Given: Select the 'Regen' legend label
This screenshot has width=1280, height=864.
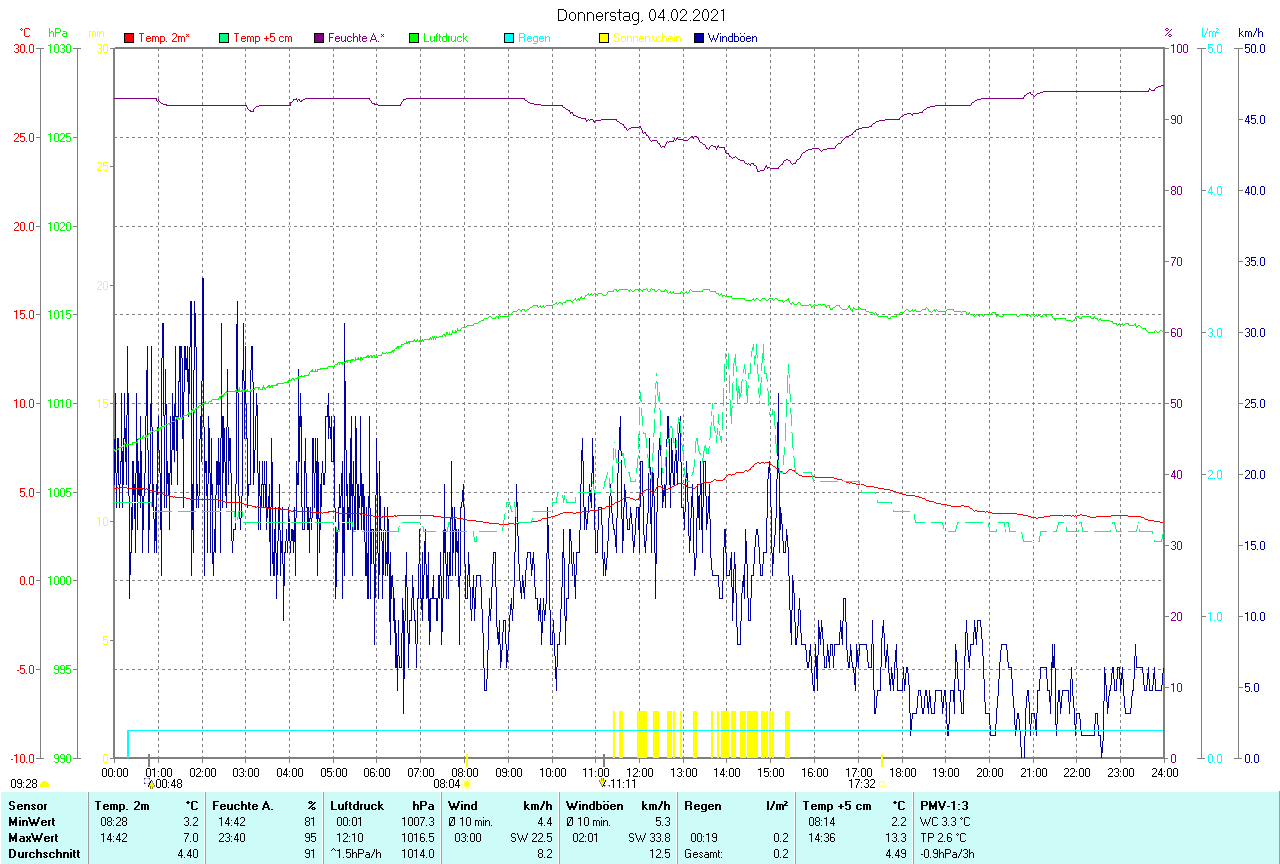Looking at the screenshot, I should [532, 38].
